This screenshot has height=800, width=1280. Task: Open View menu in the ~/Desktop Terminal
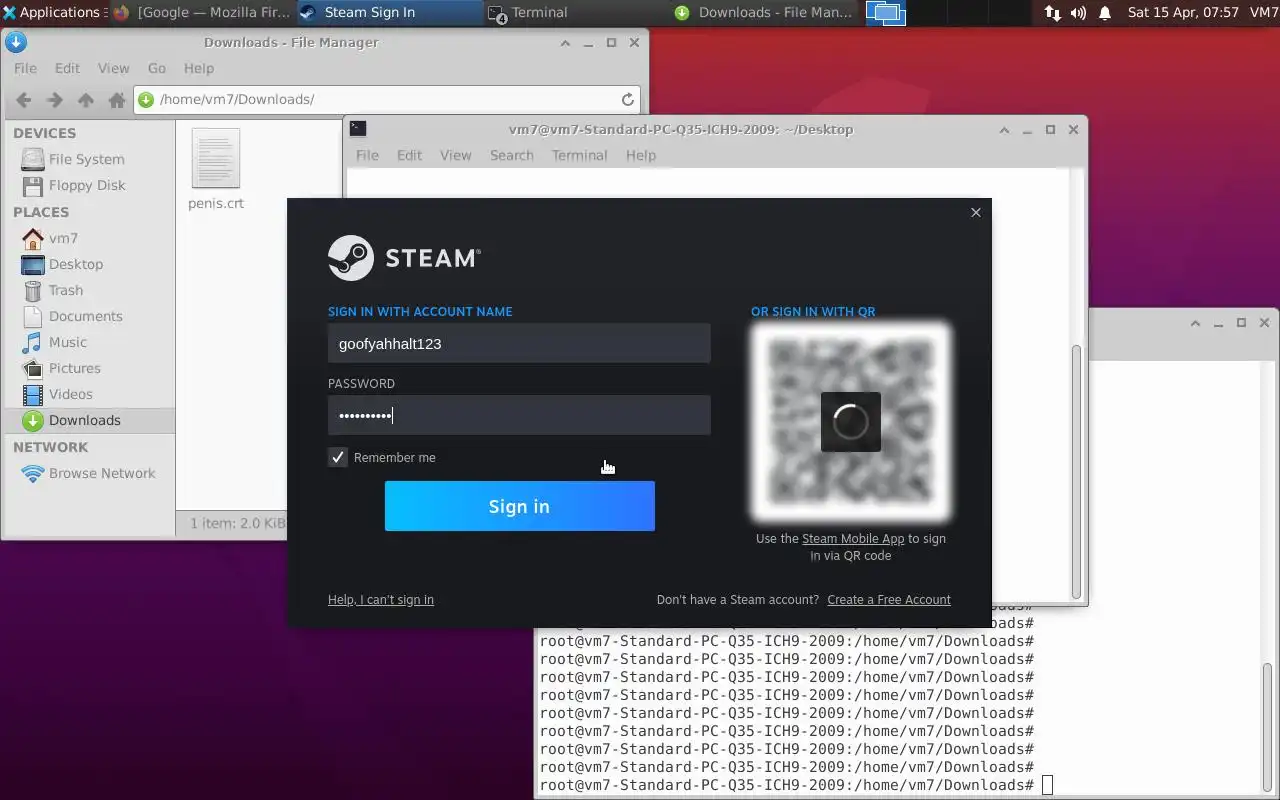(455, 155)
